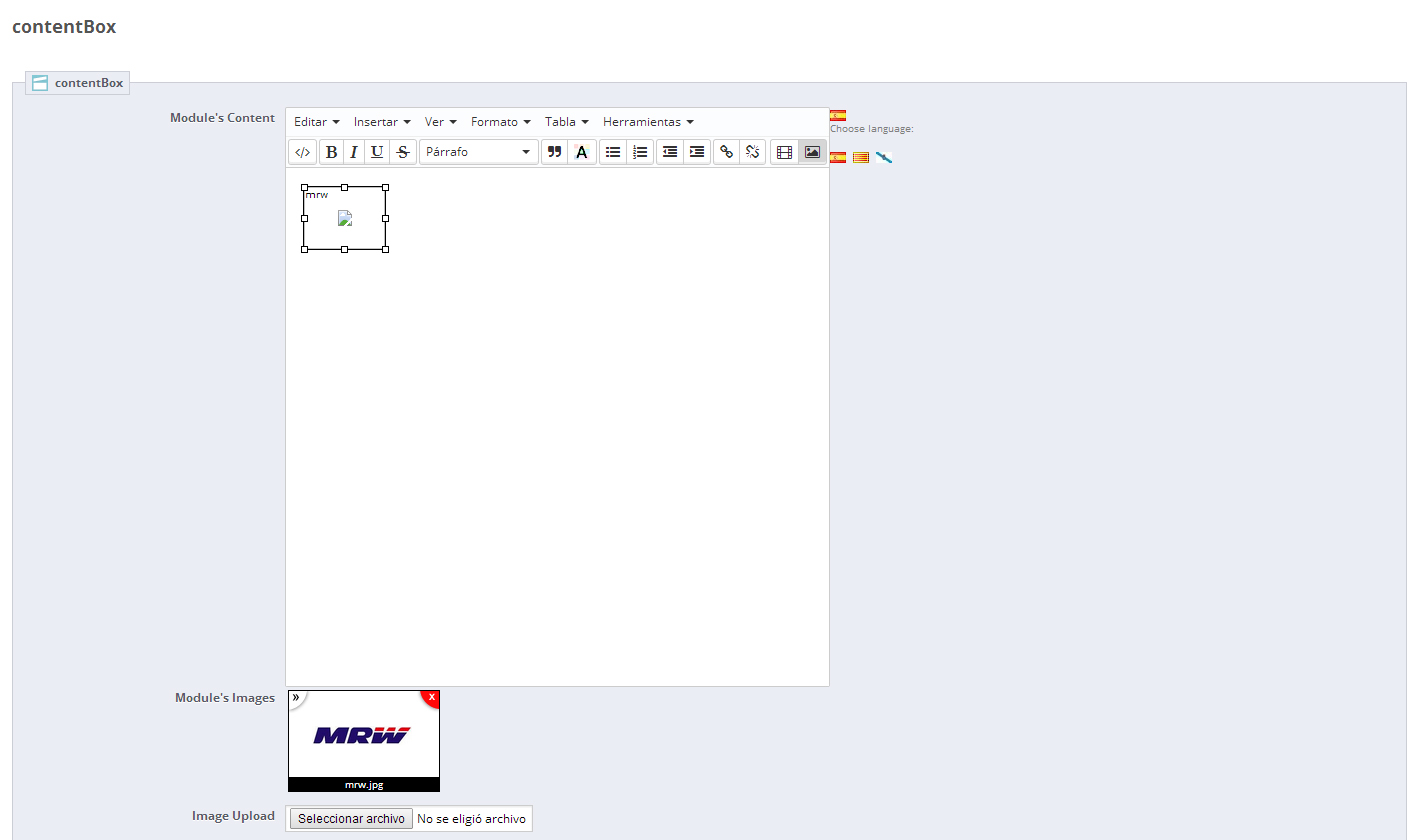This screenshot has width=1407, height=840.
Task: Increase indent of the paragraph
Action: click(x=697, y=152)
